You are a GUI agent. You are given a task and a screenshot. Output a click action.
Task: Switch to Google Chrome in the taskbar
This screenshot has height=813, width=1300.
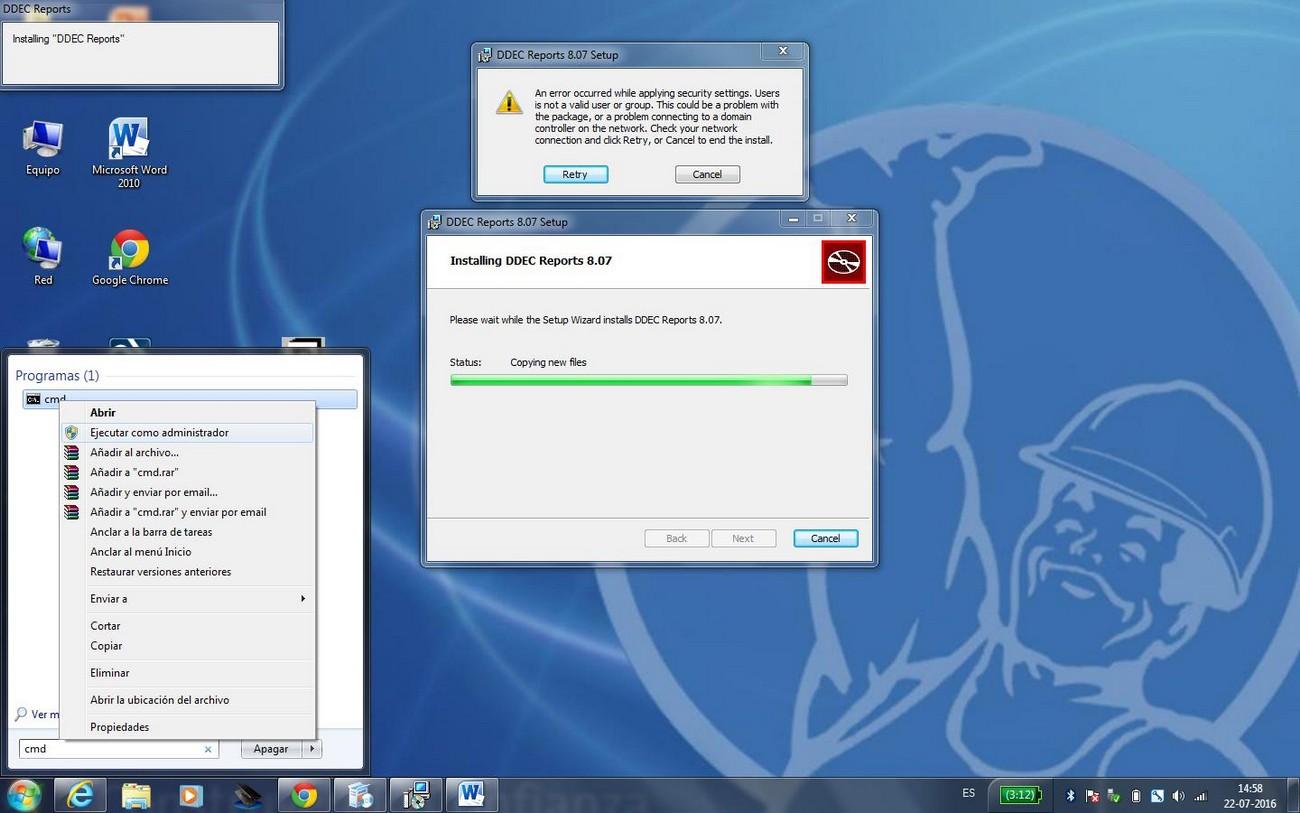point(303,795)
